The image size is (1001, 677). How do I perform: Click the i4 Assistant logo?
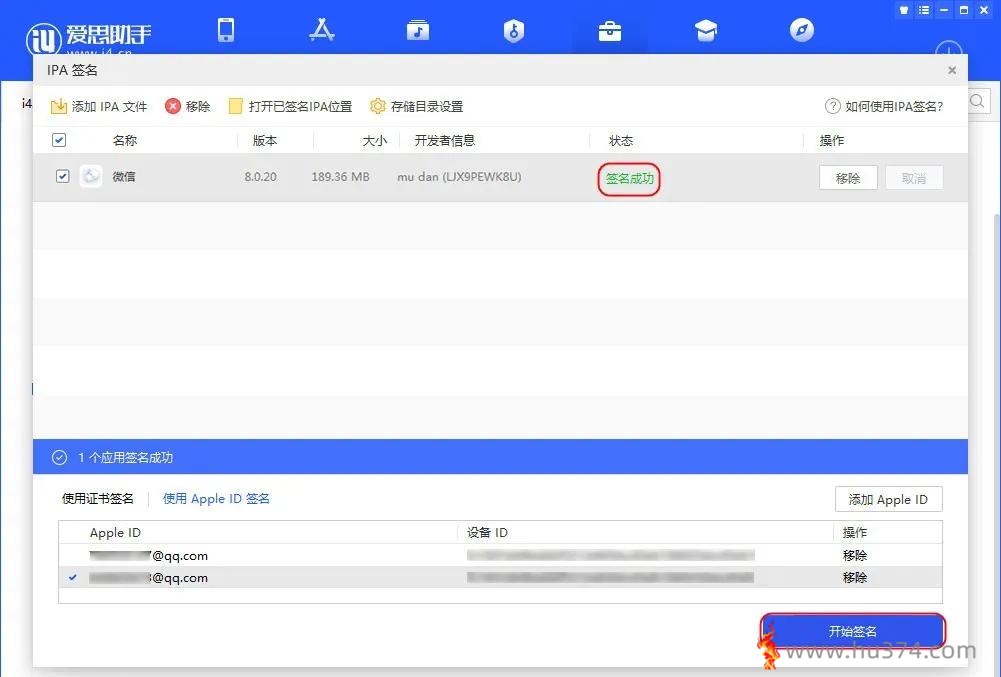pos(89,38)
